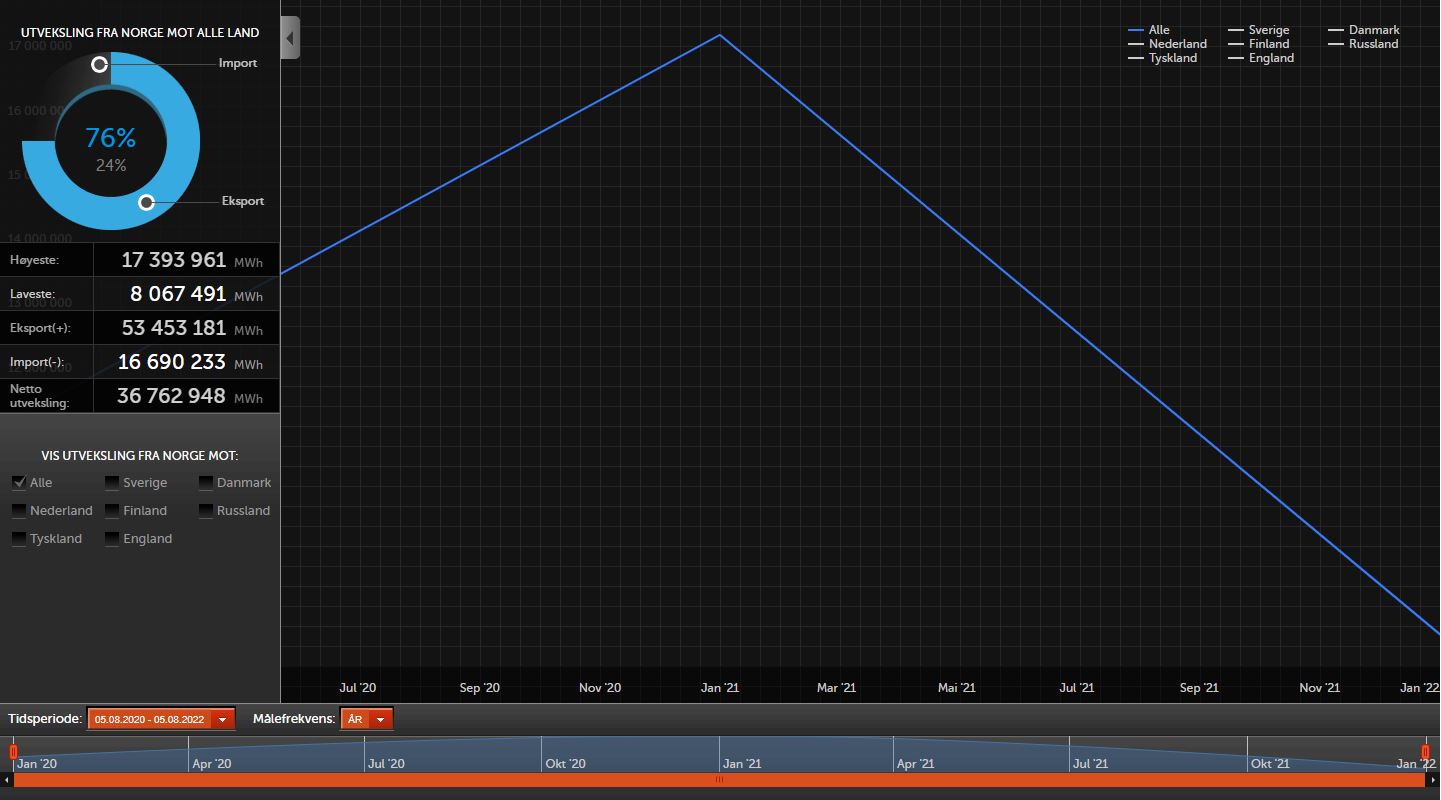The width and height of the screenshot is (1441, 800).
Task: Check the Tyskland checkbox
Action: (x=19, y=539)
